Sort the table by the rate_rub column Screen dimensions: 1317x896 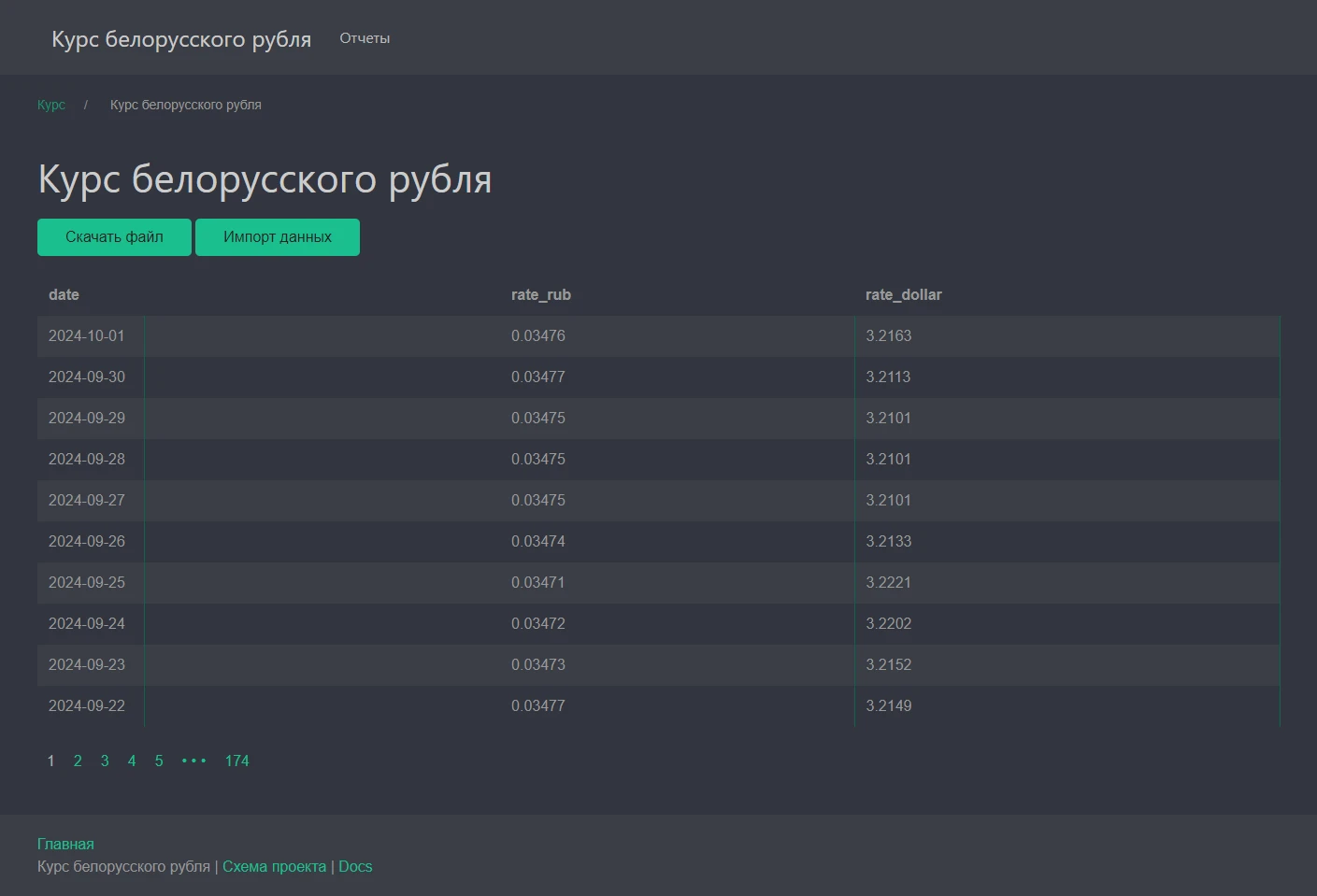tap(540, 294)
